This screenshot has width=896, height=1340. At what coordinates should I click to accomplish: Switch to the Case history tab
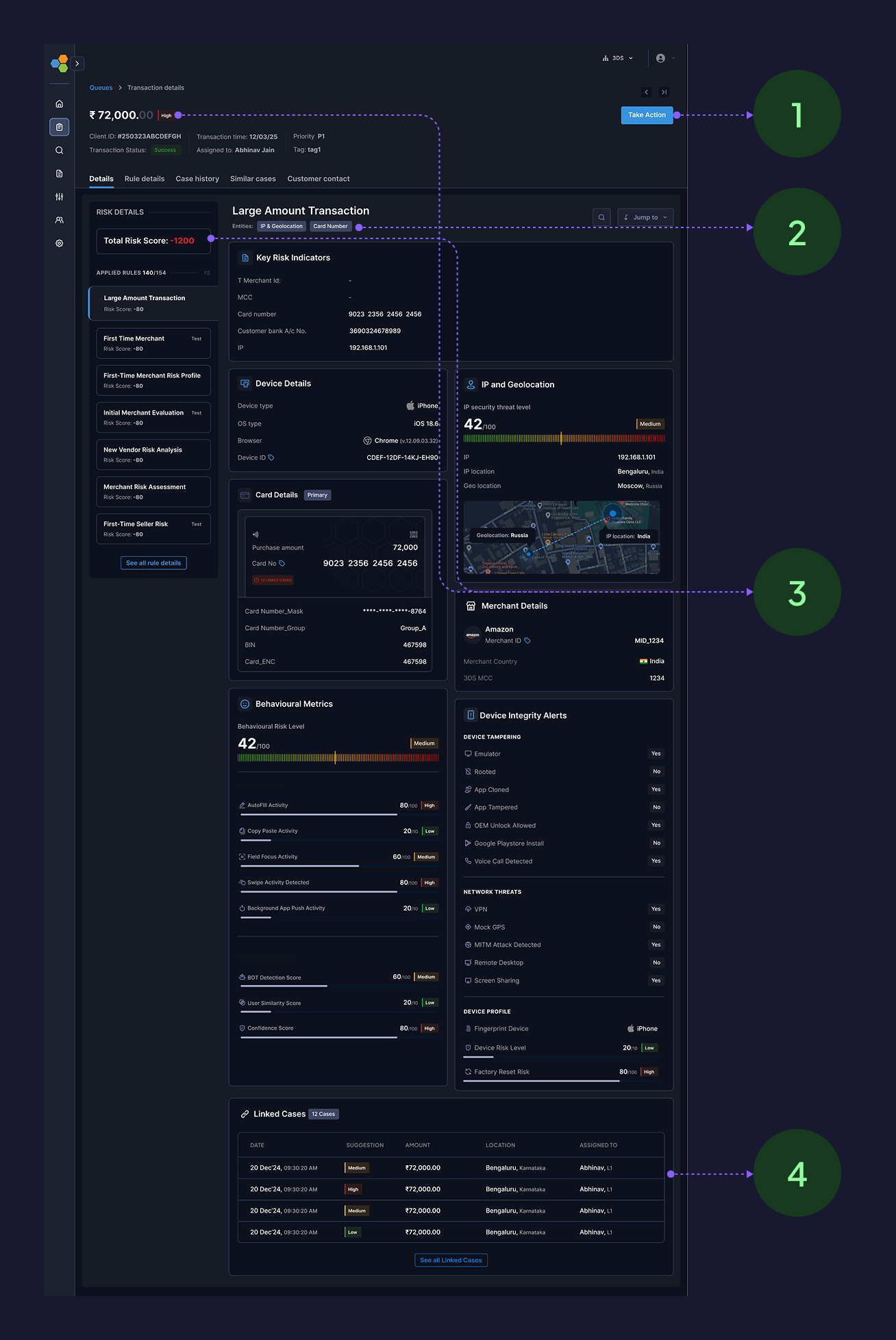click(197, 179)
